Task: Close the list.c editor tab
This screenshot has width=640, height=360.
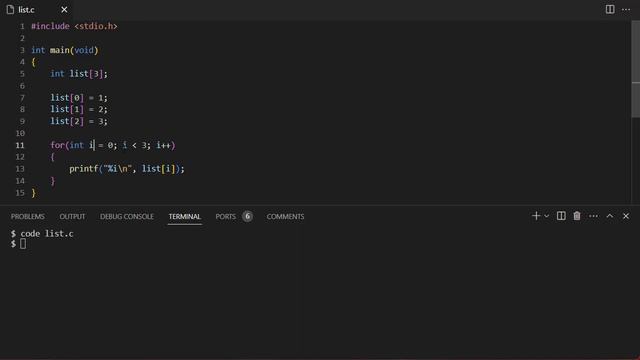Action: [64, 9]
